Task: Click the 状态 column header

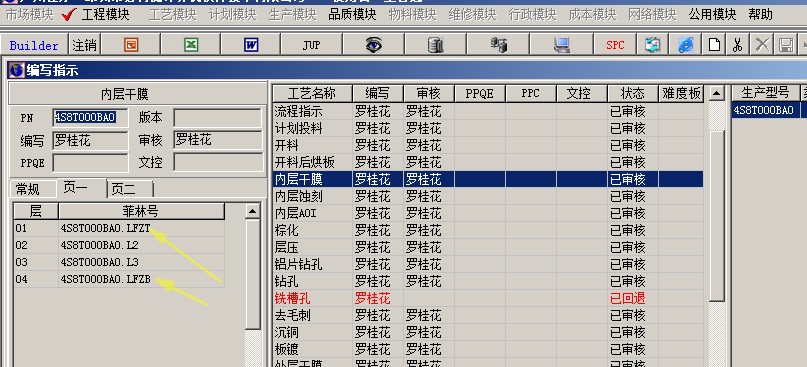Action: coord(633,94)
